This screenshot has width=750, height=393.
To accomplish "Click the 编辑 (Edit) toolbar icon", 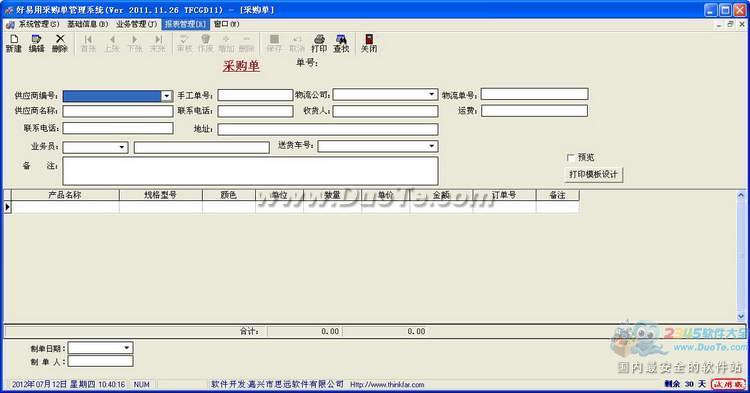I will tap(36, 43).
